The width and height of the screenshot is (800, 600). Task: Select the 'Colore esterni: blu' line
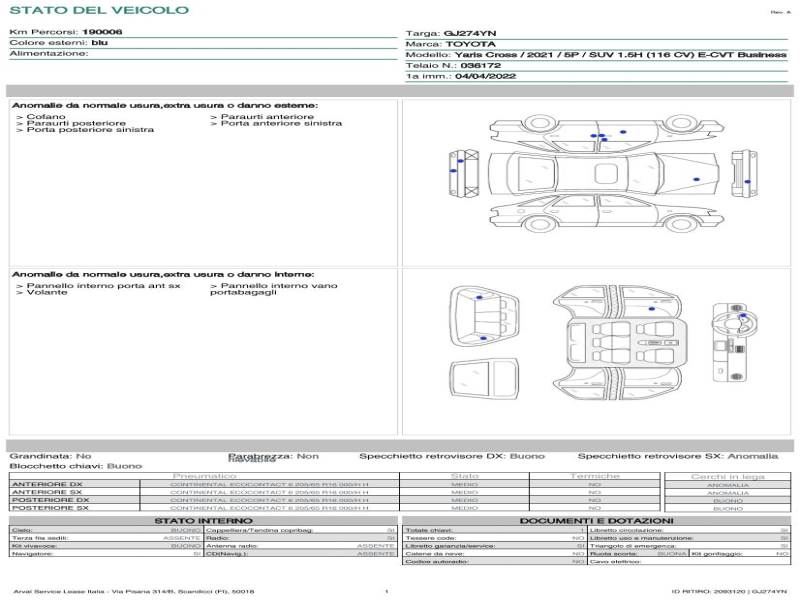tap(59, 42)
